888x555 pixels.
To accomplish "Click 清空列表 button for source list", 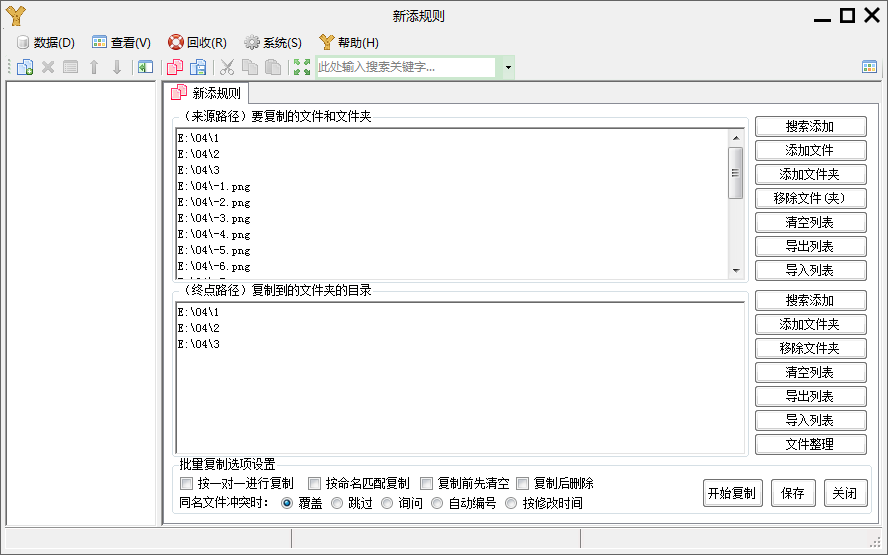I will 810,223.
